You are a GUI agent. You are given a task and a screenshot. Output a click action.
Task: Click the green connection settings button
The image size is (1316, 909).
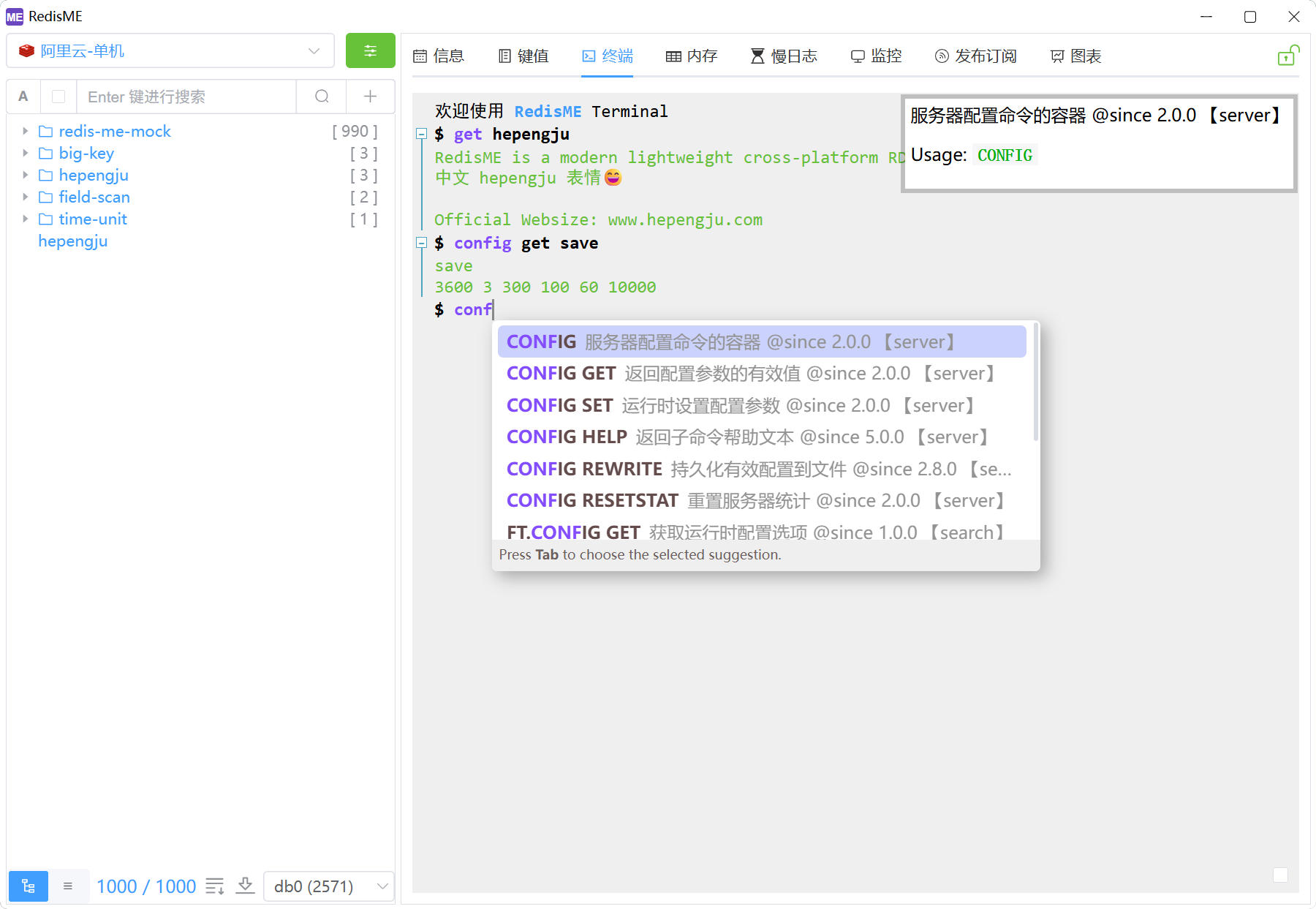click(x=370, y=50)
